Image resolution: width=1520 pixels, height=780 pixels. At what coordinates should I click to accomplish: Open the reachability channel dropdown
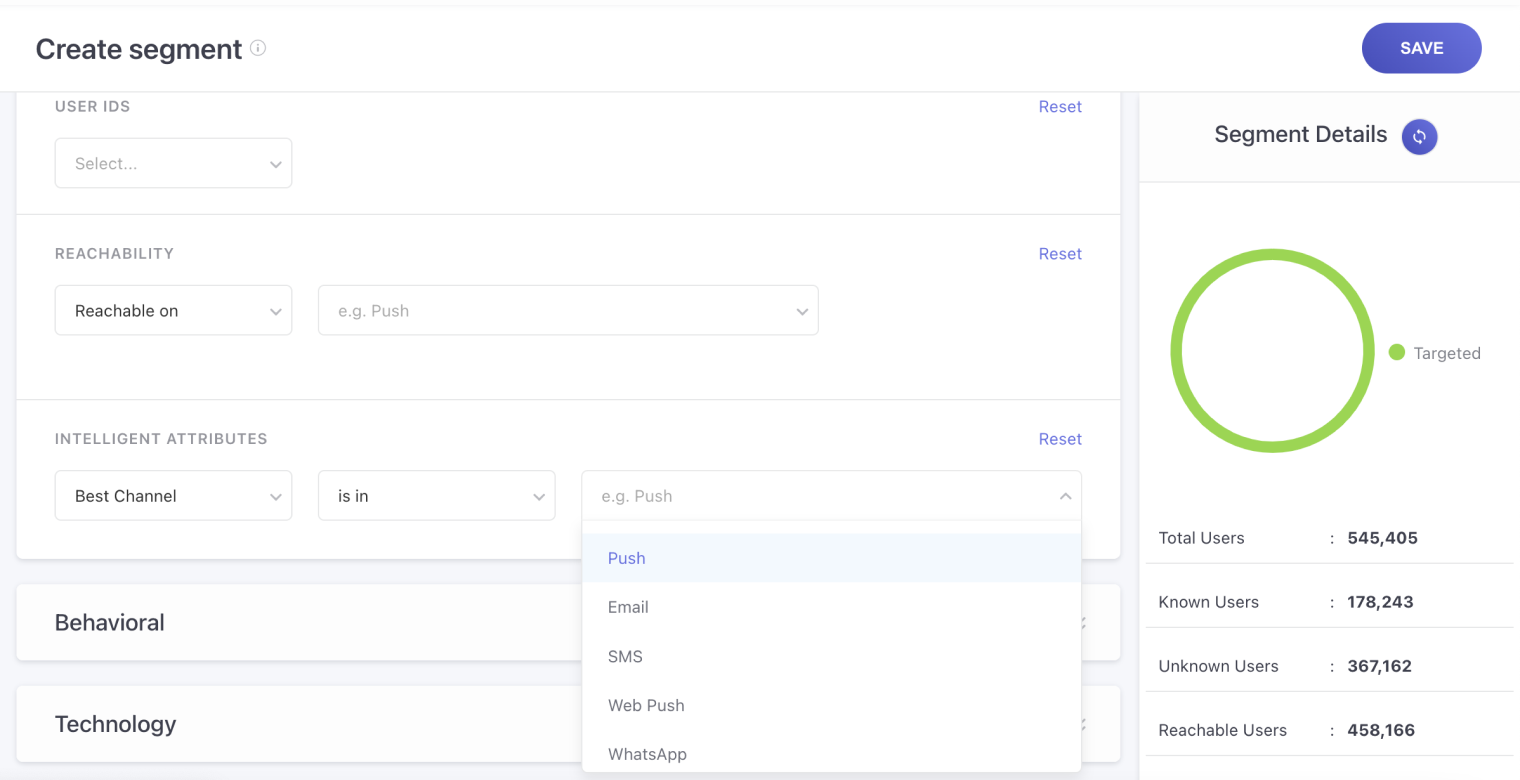click(567, 311)
